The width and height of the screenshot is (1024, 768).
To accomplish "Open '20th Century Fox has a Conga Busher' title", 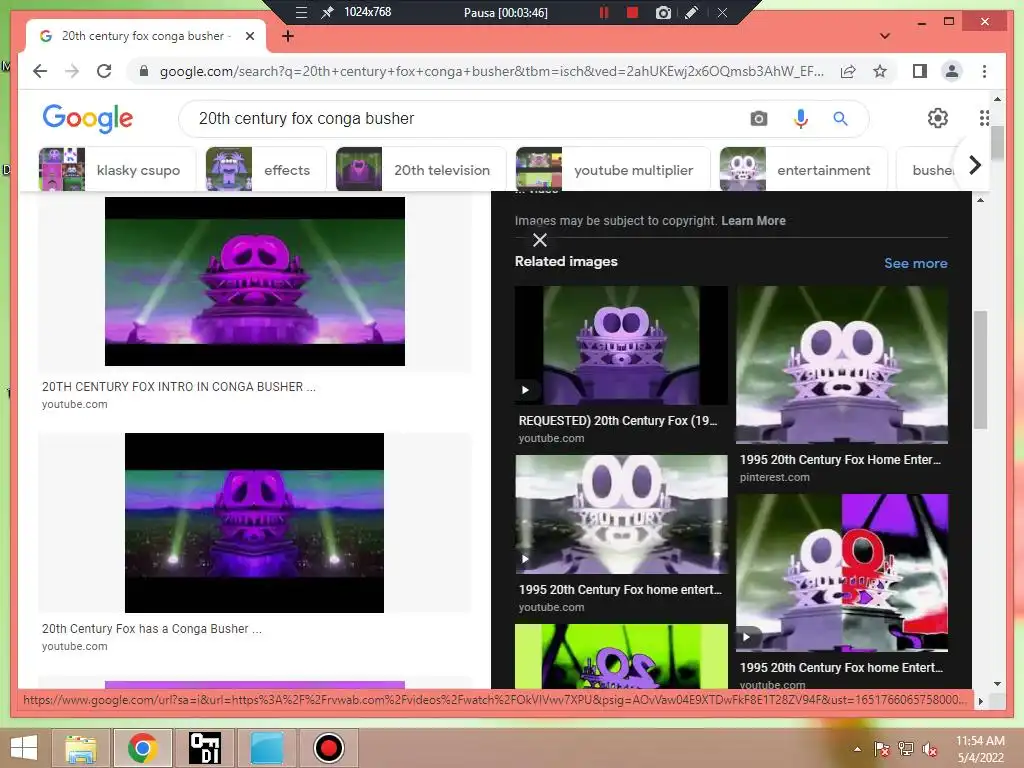I will pos(152,629).
